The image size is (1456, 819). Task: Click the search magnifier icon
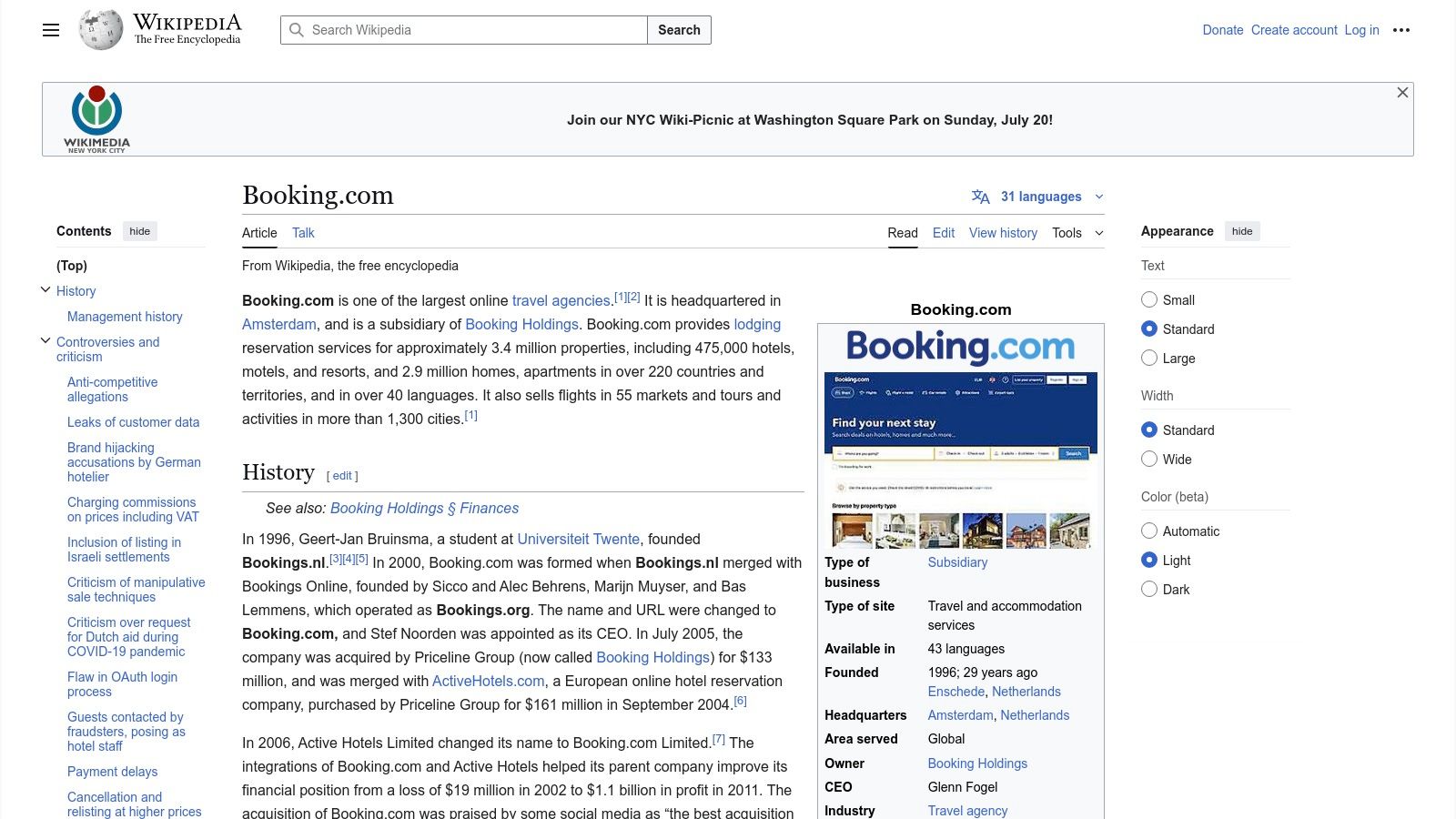(x=297, y=30)
